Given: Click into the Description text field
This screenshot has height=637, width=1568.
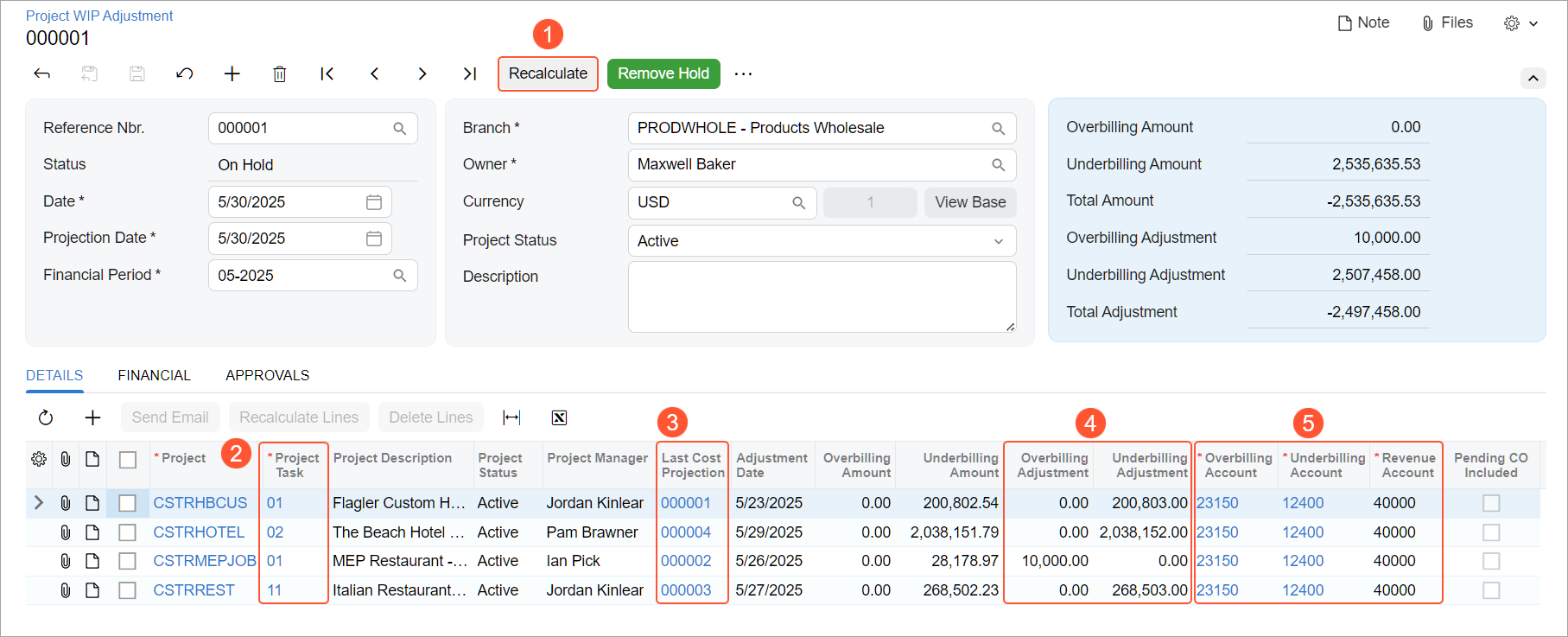Looking at the screenshot, I should pos(821,296).
